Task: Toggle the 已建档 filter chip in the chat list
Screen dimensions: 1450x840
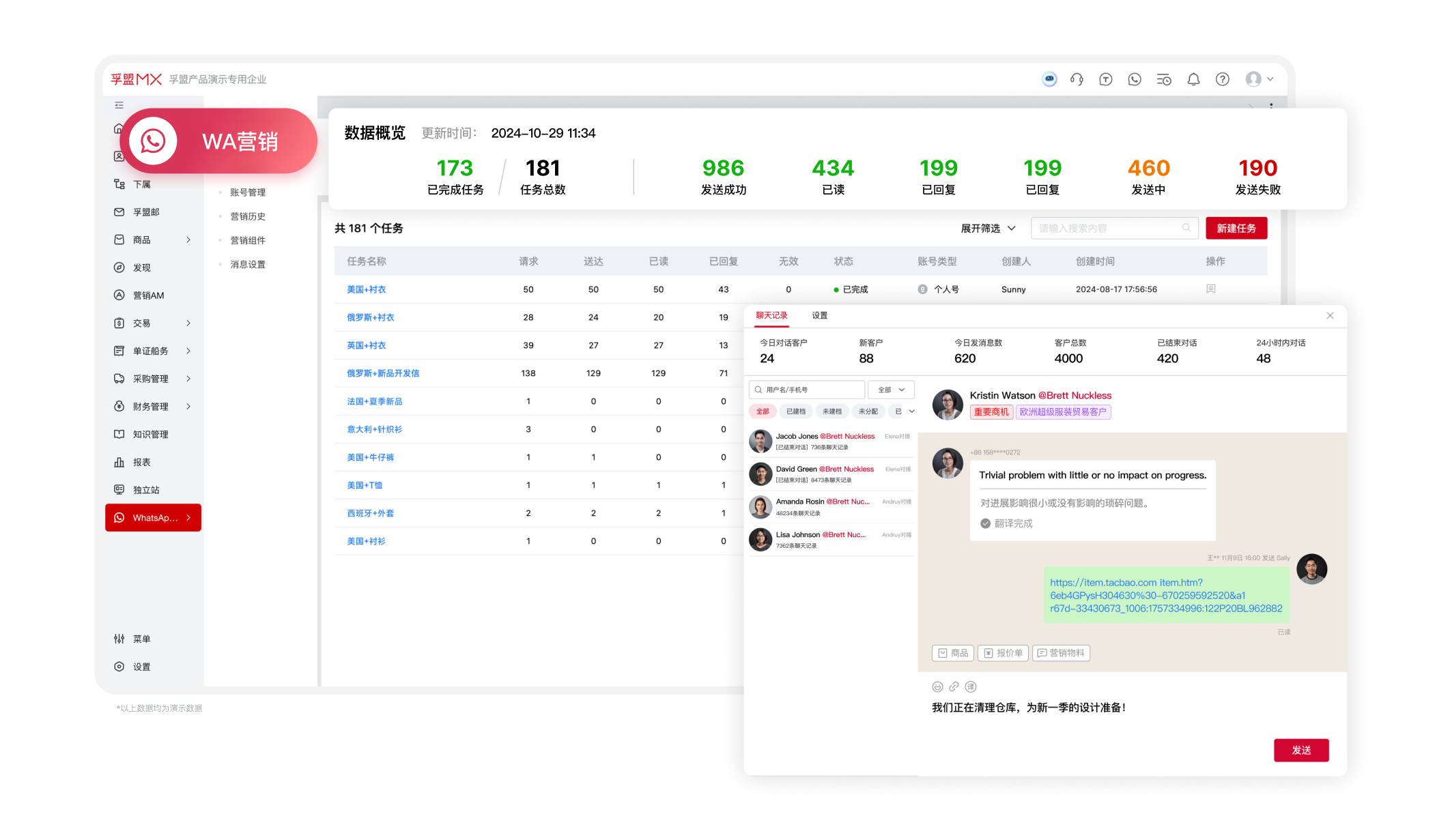Action: click(796, 411)
